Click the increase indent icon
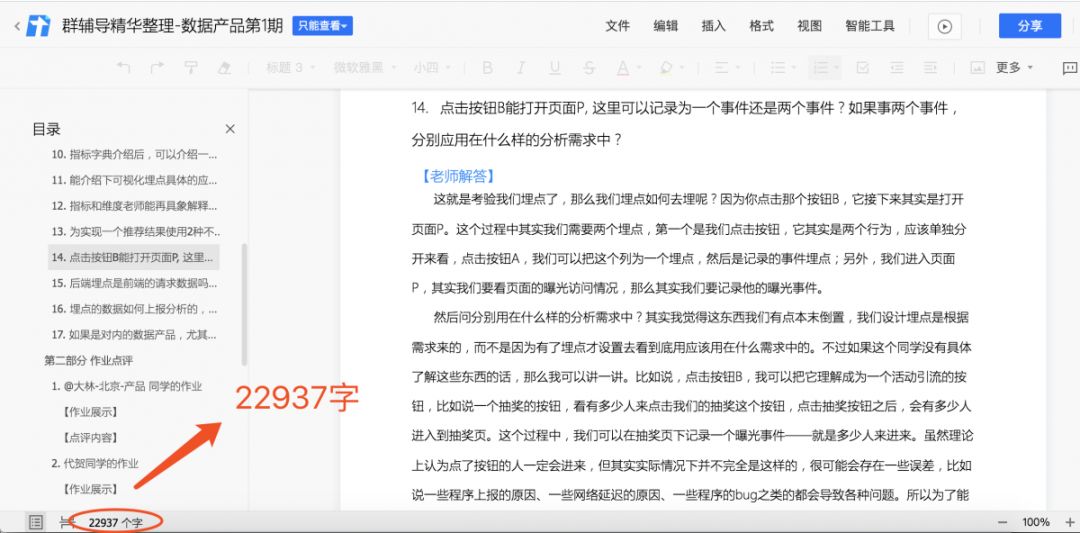 (x=930, y=67)
